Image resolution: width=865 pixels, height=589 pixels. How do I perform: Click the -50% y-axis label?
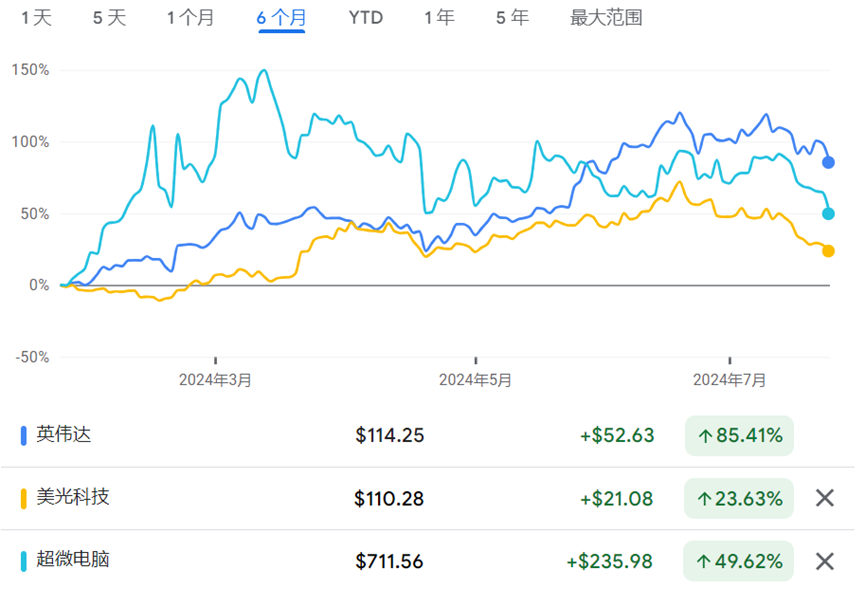pos(32,357)
